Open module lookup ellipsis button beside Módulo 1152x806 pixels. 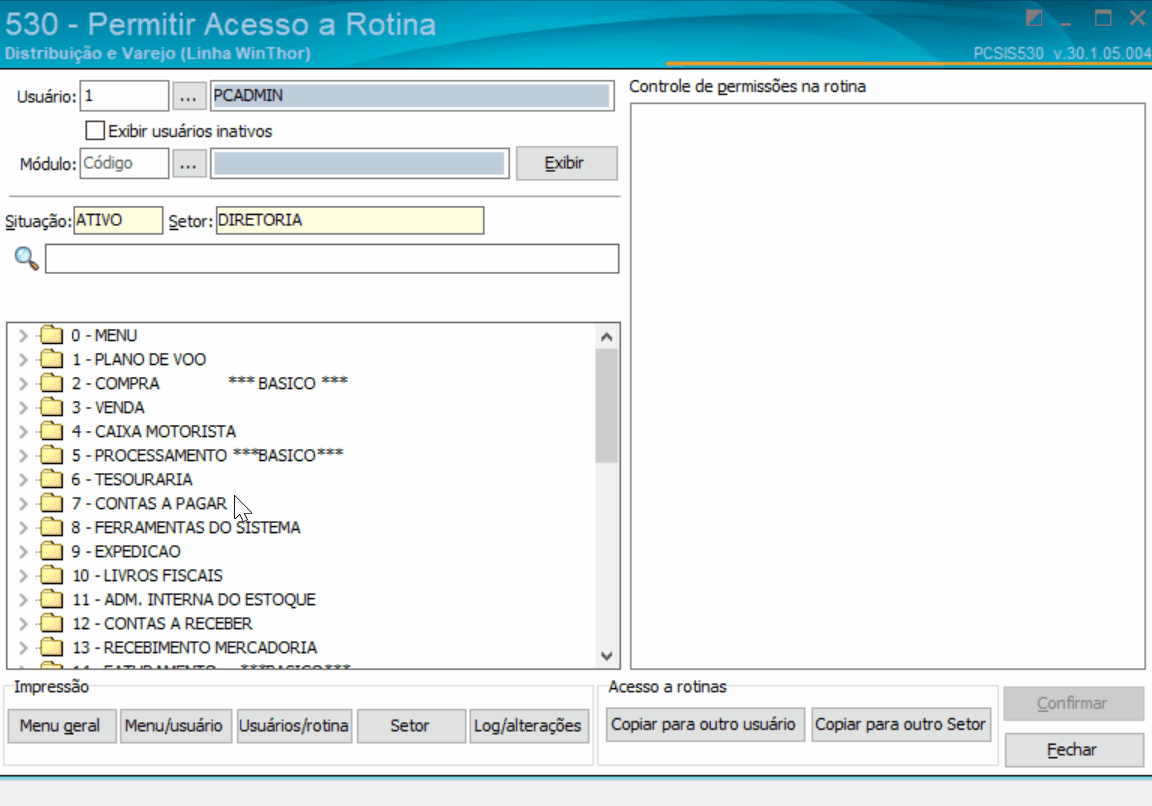click(x=189, y=164)
